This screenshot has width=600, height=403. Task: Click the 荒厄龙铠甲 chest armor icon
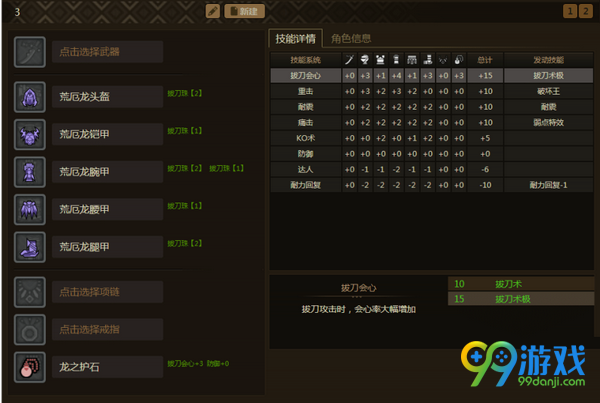tap(30, 134)
